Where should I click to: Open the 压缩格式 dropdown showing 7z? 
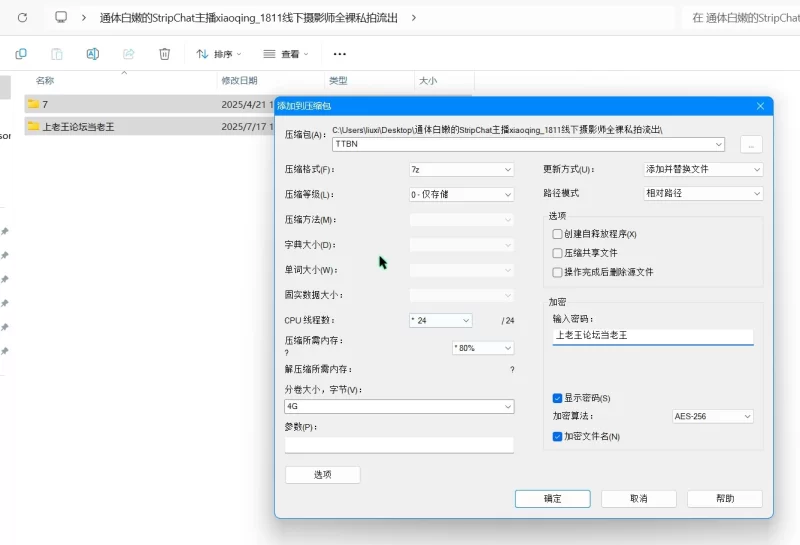click(x=461, y=169)
